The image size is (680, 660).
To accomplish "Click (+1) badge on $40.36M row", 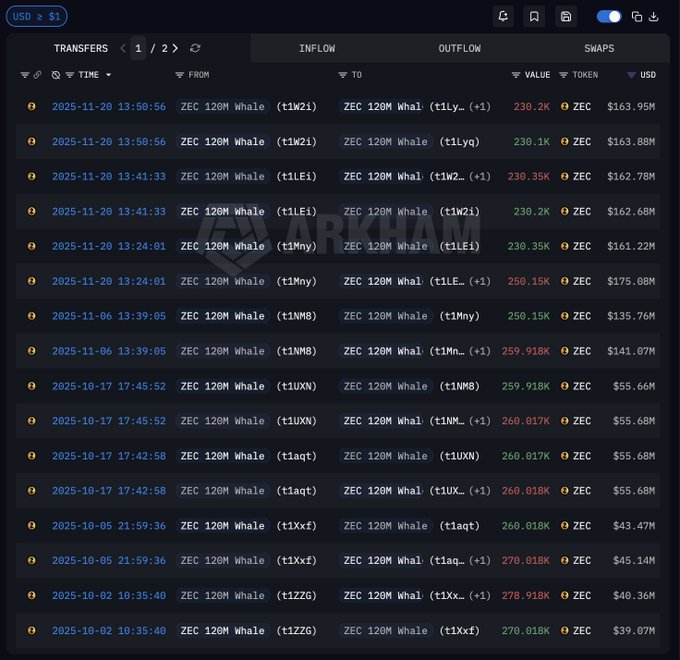I will click(x=480, y=596).
